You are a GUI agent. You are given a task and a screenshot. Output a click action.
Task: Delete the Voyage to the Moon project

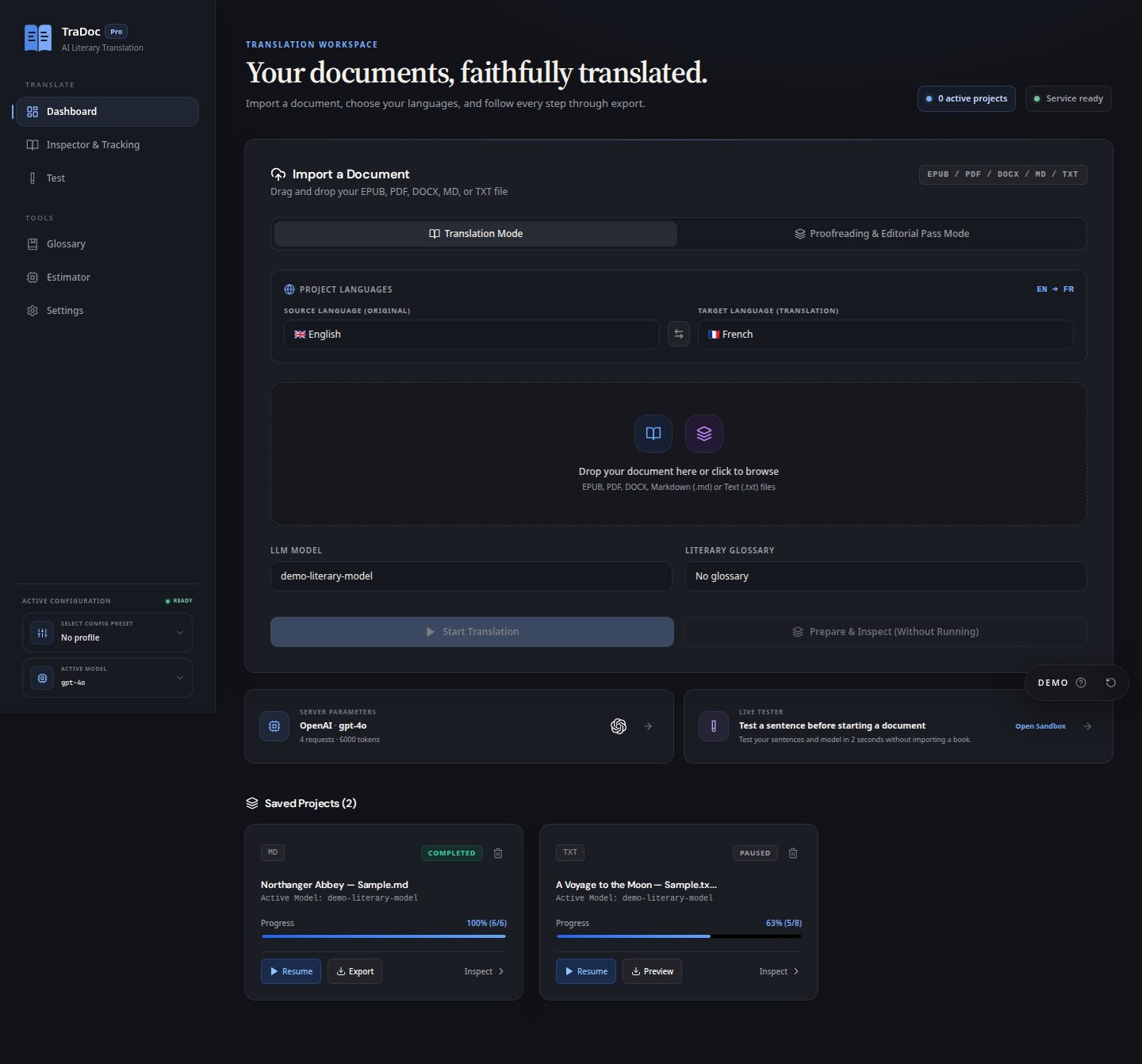click(793, 853)
